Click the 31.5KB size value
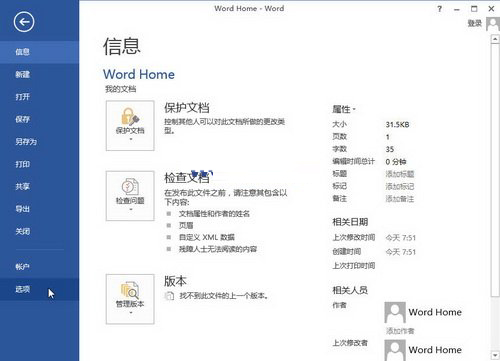Image resolution: width=500 pixels, height=361 pixels. [x=397, y=125]
